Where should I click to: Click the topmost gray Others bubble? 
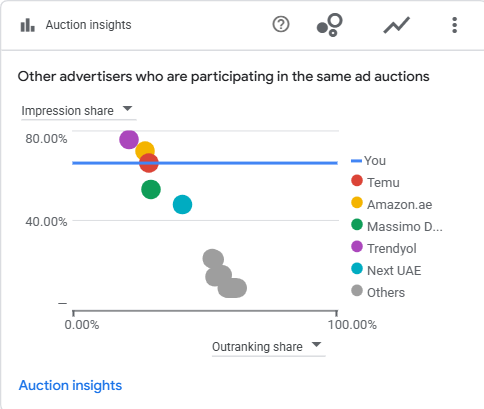(x=212, y=257)
